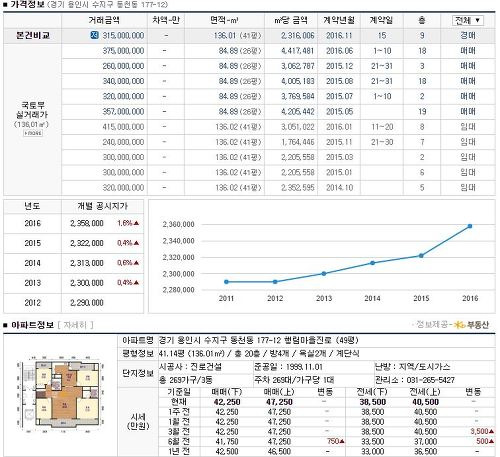Click the 500 change indicator in 6월 전 row
Screen dimensions: 500x457
point(485,441)
